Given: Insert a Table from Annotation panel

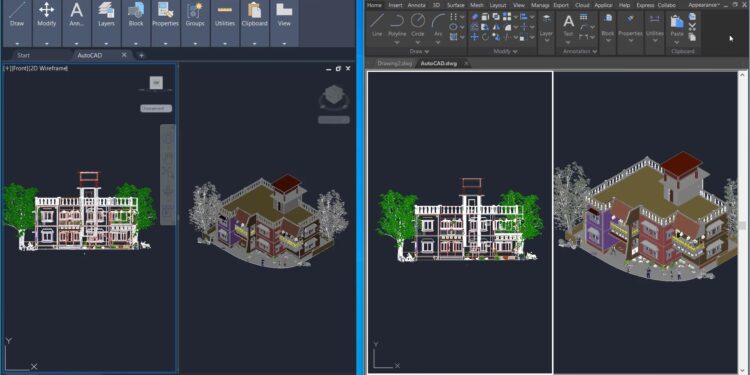Looking at the screenshot, I should (584, 17).
